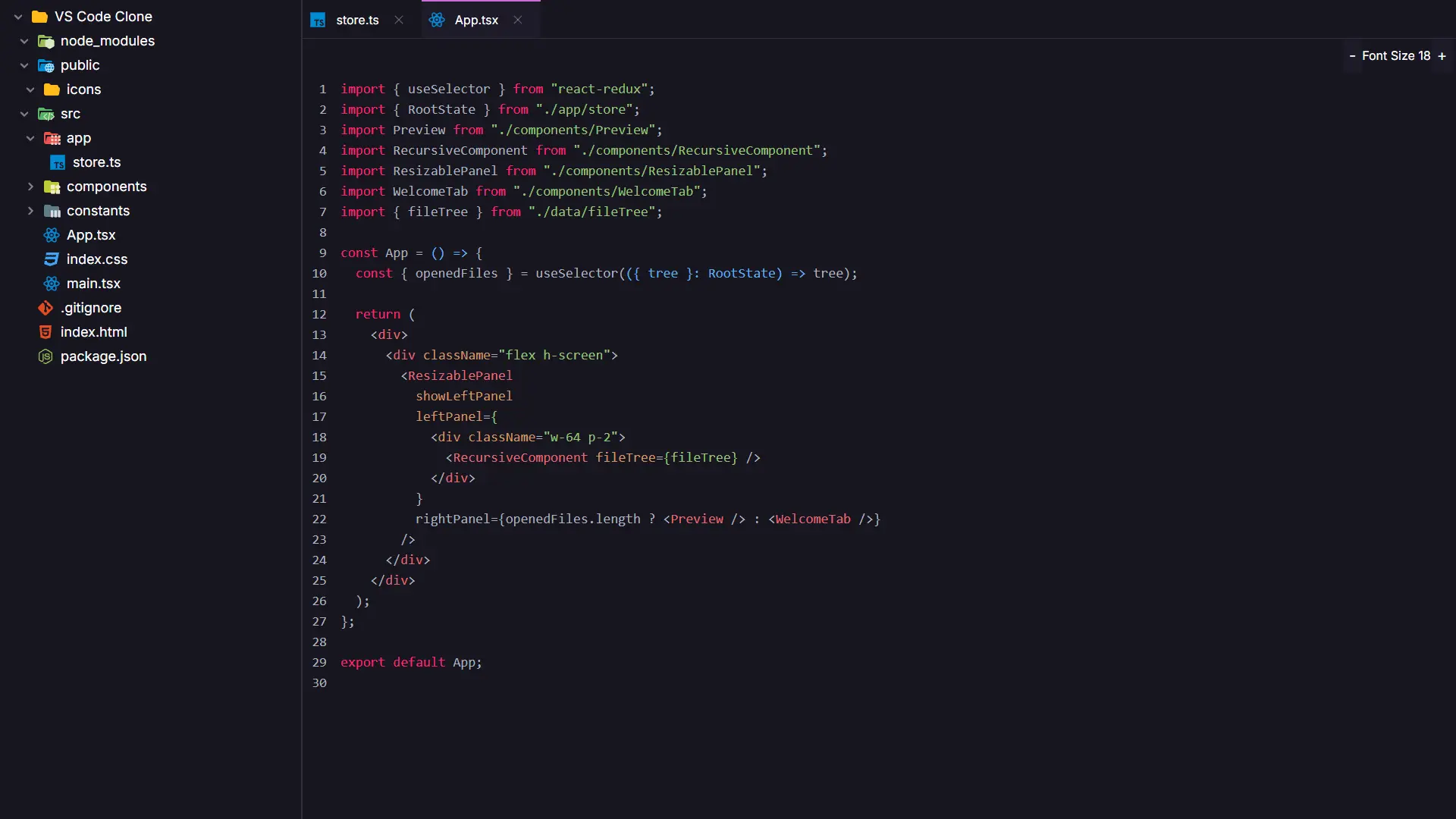Click the Font Size 18 label
Viewport: 1456px width, 819px height.
(1396, 56)
